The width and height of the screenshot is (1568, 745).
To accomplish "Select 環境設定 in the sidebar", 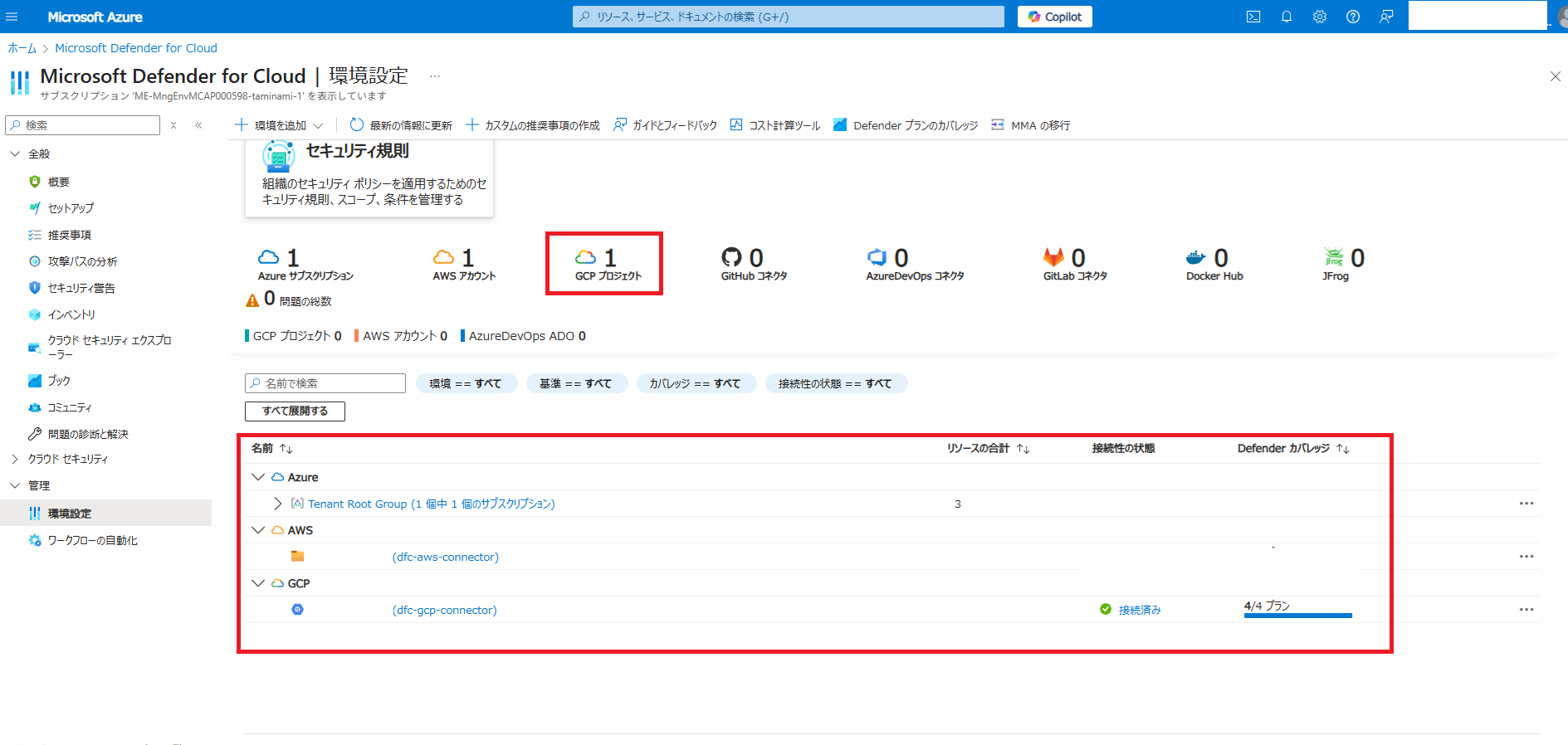I will click(x=106, y=513).
